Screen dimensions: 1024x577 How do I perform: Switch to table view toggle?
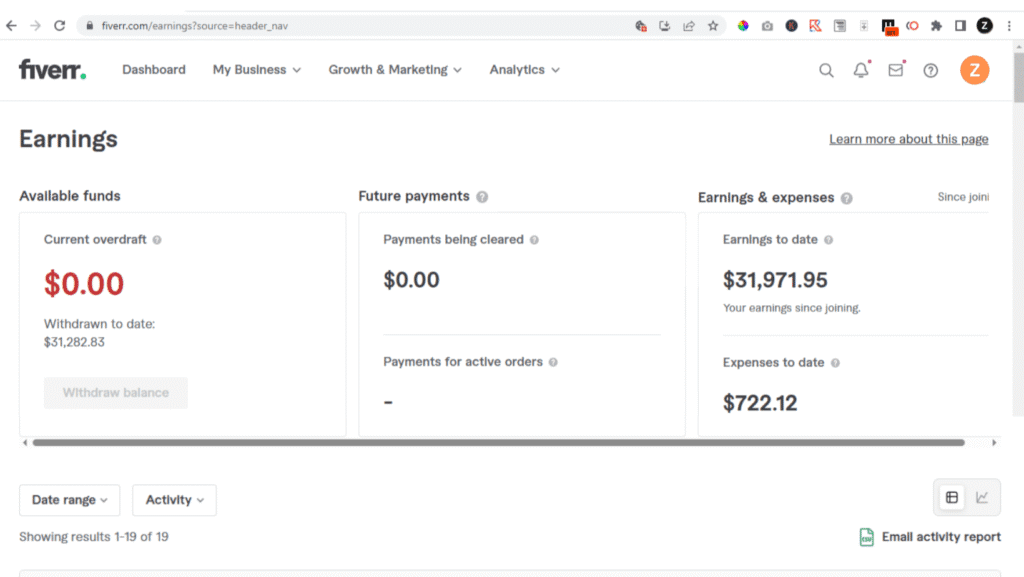952,498
